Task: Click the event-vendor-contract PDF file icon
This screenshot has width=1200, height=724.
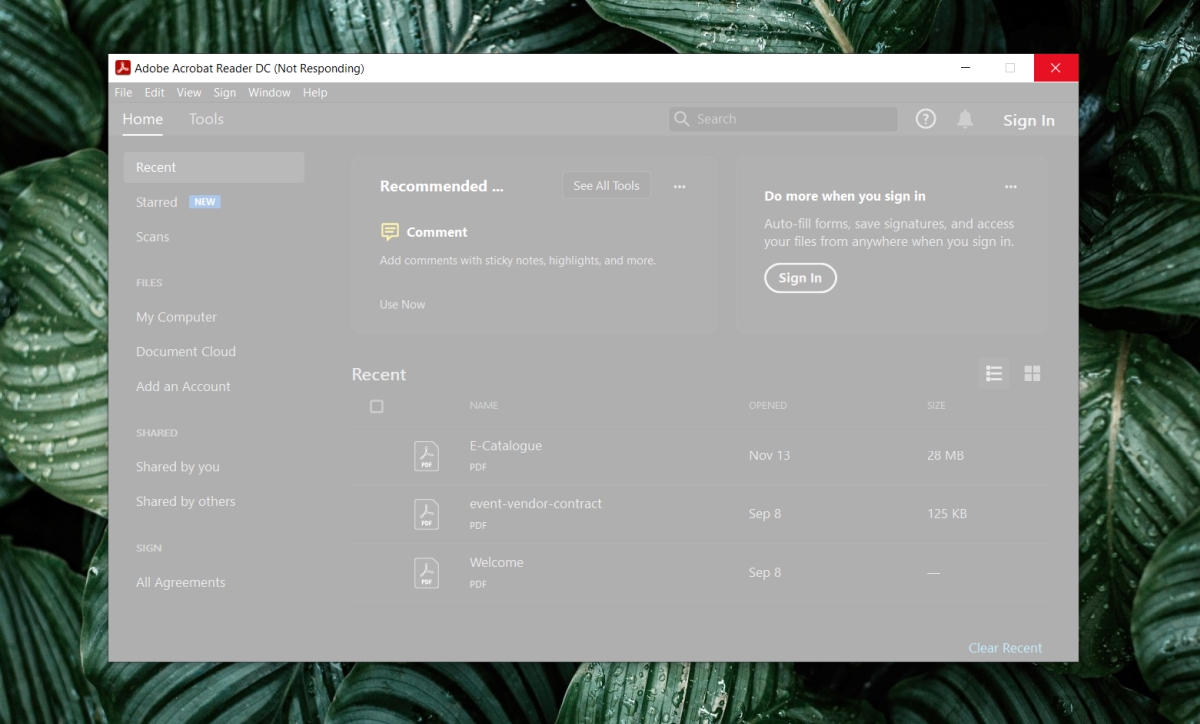Action: pyautogui.click(x=427, y=514)
